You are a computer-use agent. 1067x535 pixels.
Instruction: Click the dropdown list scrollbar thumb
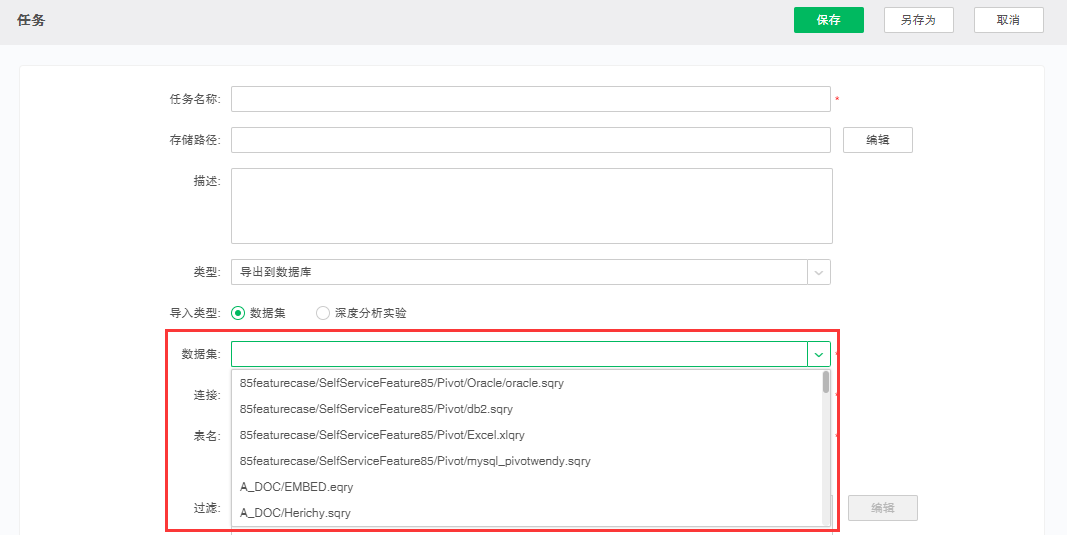point(826,382)
